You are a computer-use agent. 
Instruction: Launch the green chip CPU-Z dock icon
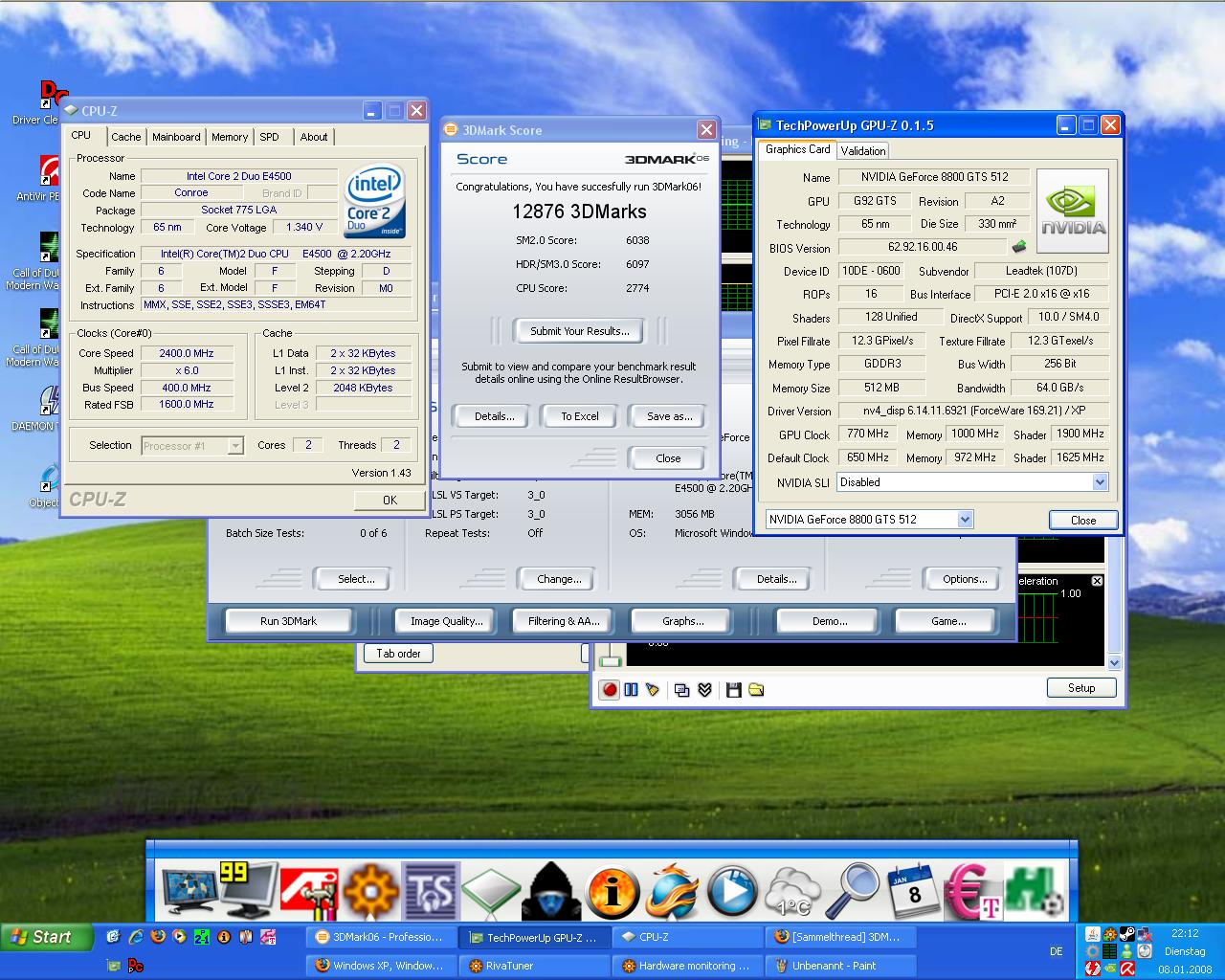click(491, 894)
